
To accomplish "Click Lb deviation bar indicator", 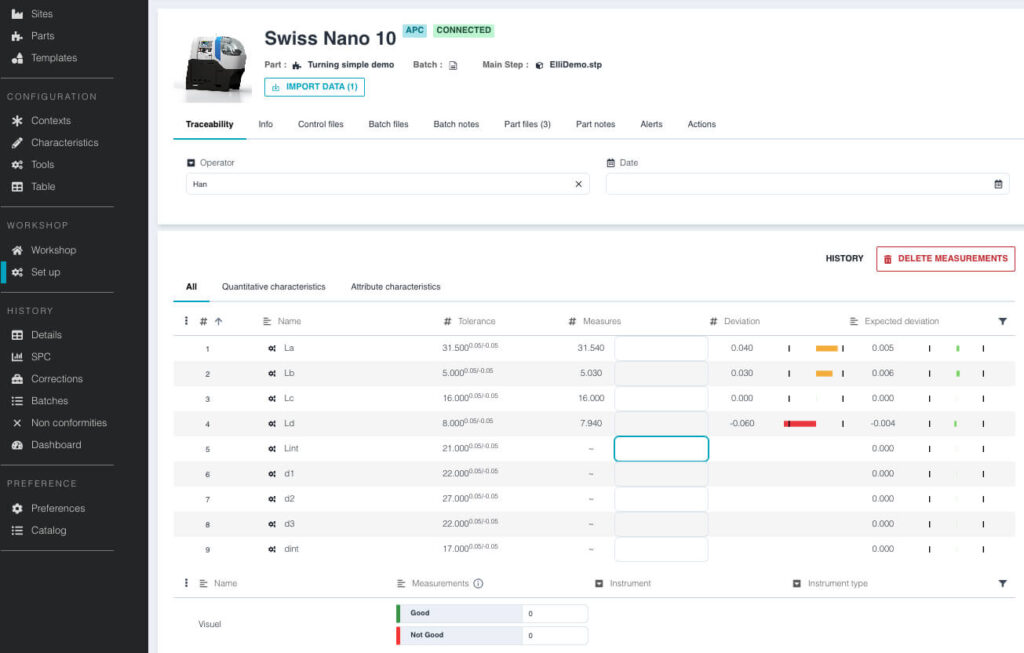I will [x=824, y=374].
